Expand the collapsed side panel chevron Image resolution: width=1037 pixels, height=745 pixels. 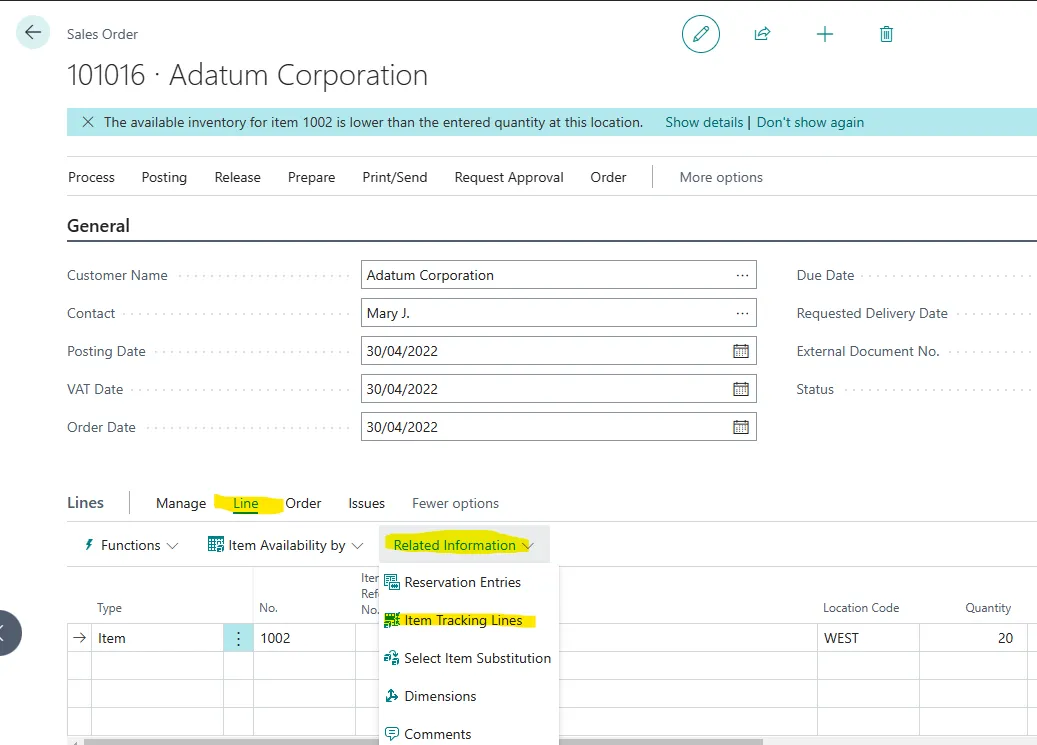(x=5, y=633)
